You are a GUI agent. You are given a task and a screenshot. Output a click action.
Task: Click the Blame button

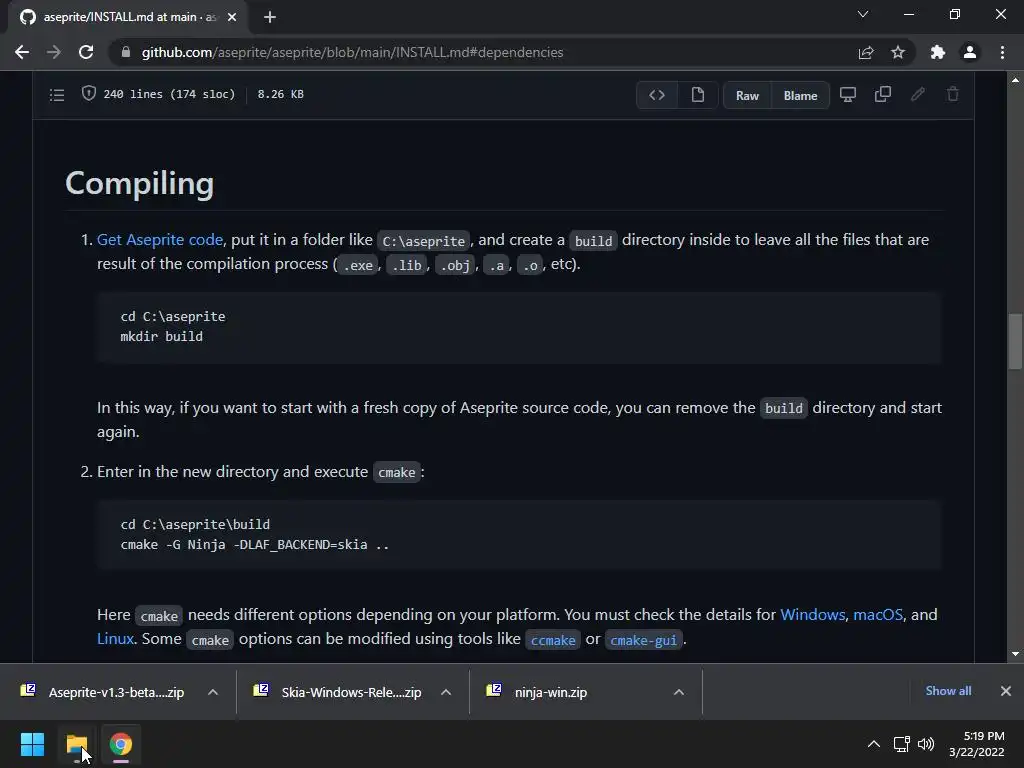click(x=800, y=95)
